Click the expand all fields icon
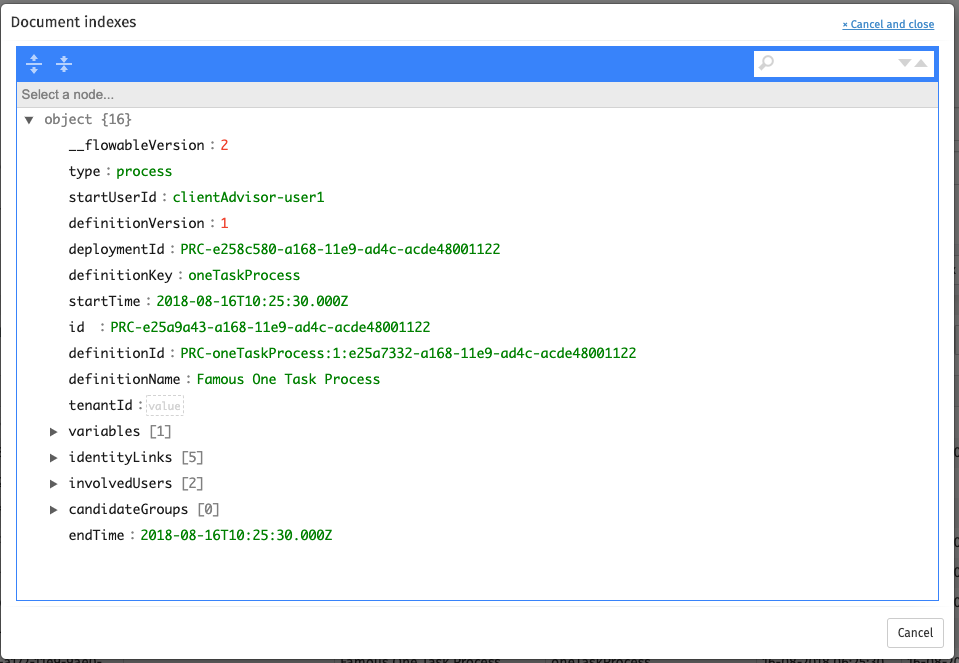This screenshot has width=959, height=663. [x=34, y=64]
